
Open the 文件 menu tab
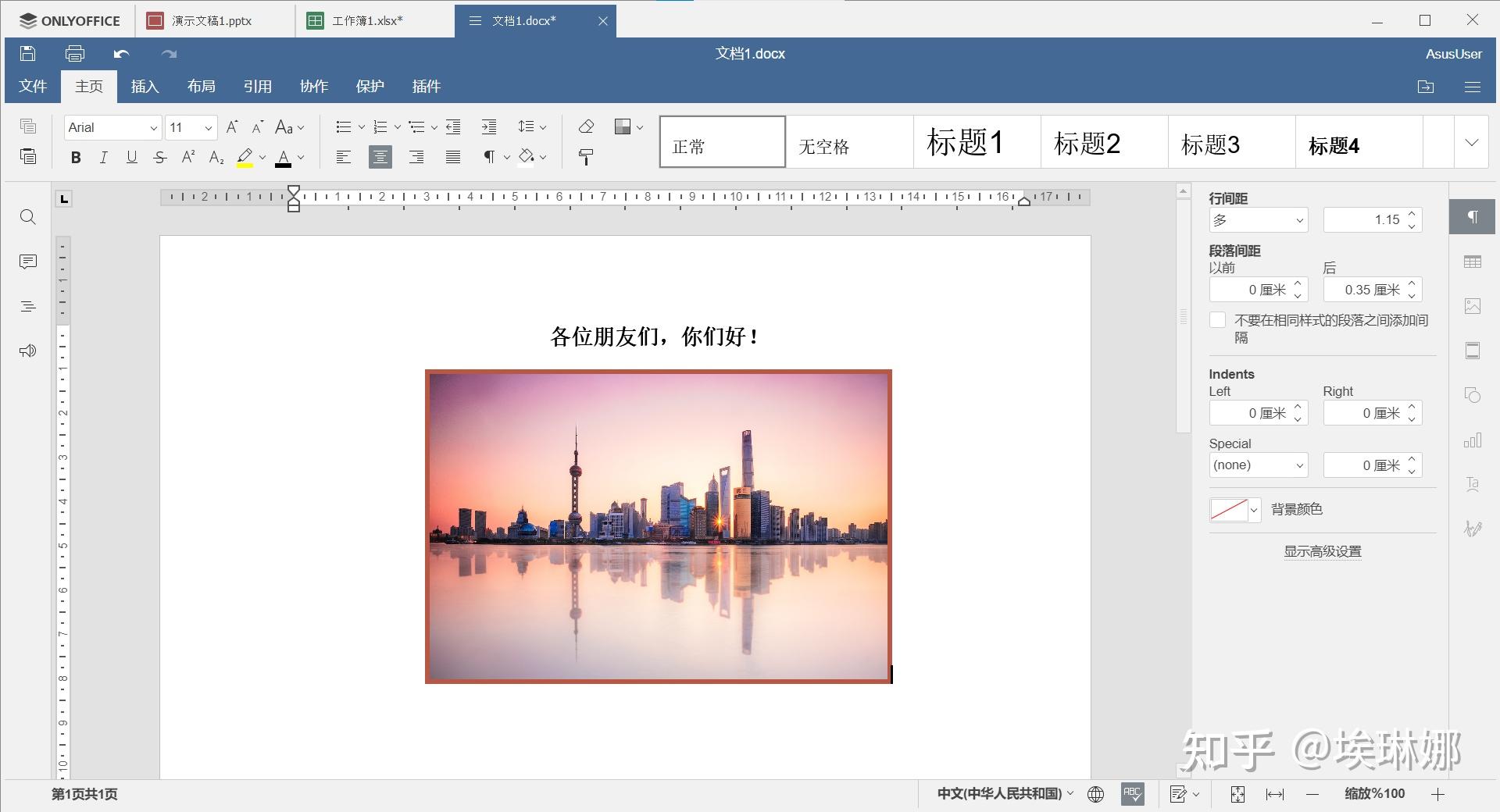33,87
